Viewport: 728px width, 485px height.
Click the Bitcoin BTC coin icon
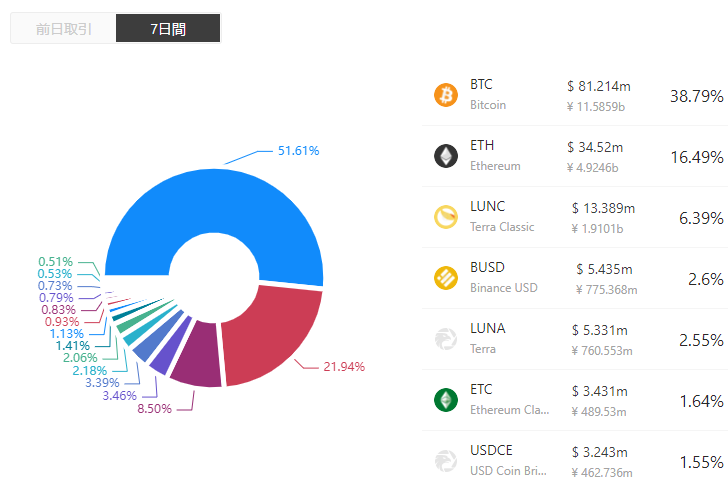[445, 95]
